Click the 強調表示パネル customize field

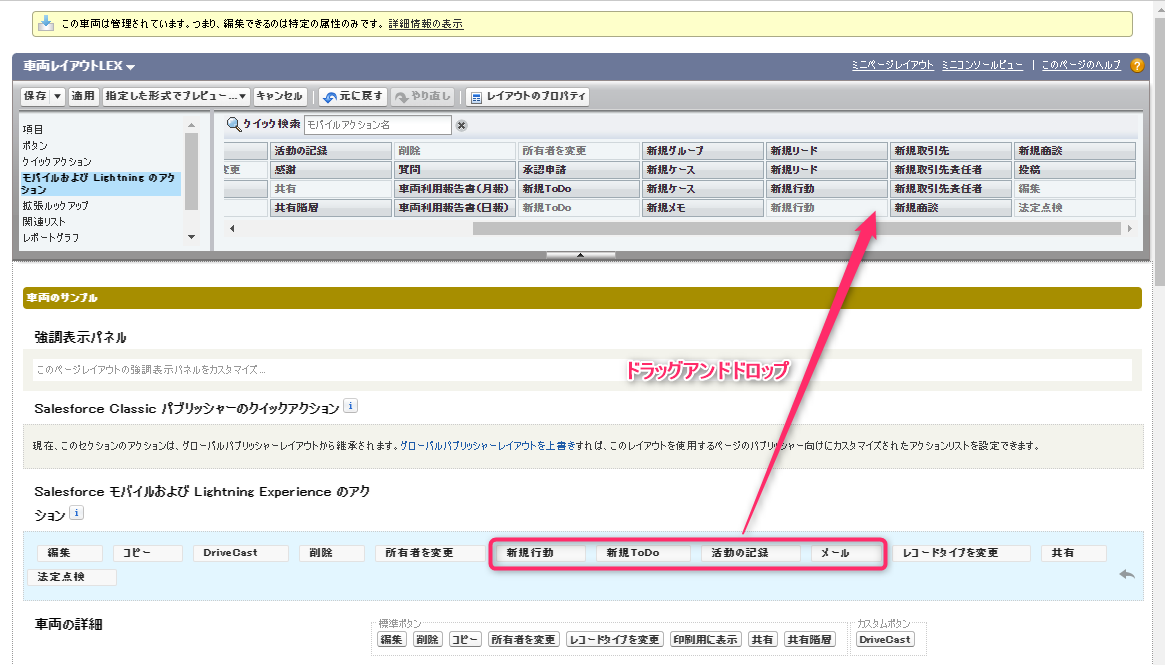coord(582,369)
